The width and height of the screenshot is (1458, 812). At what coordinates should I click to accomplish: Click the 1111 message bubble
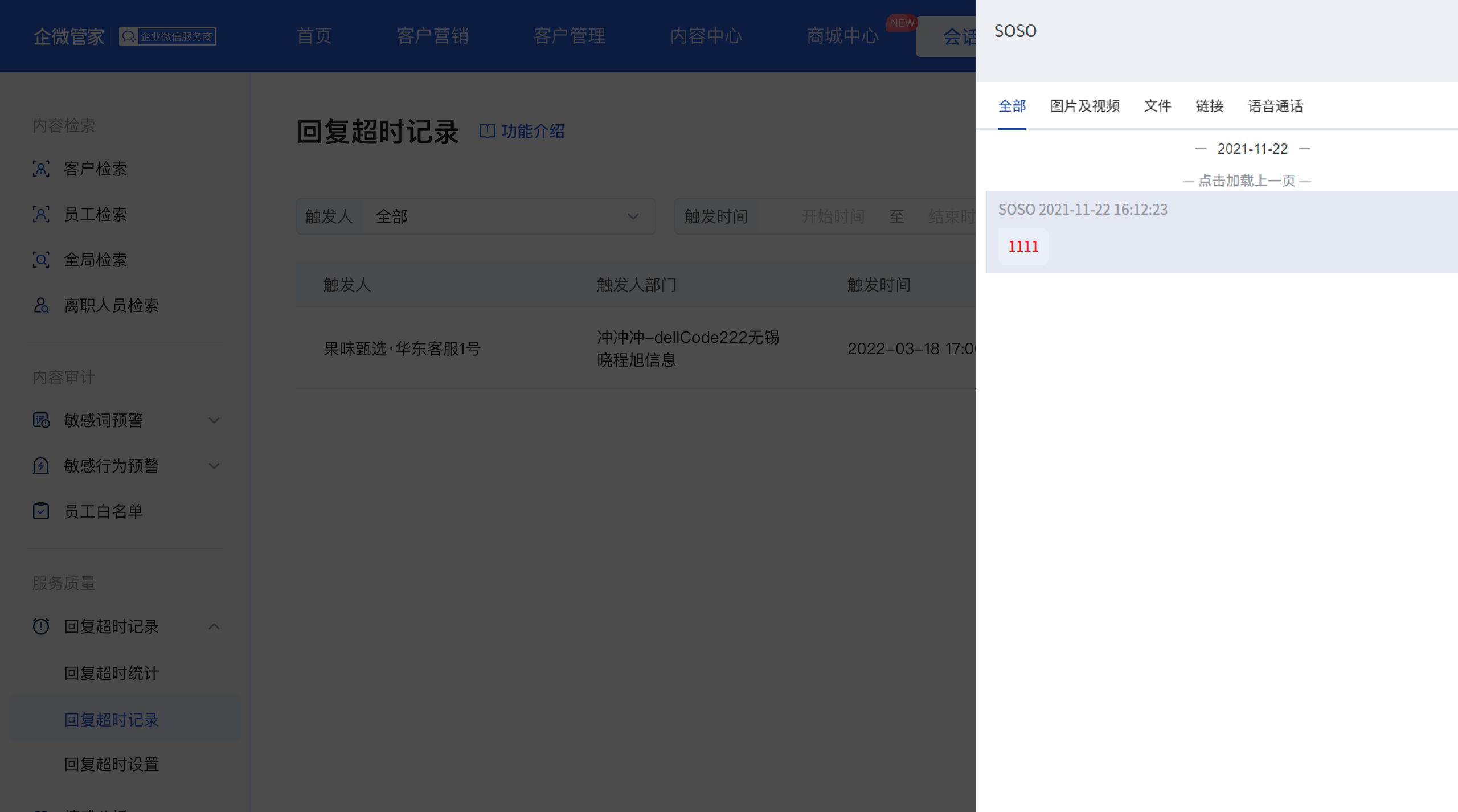1023,247
